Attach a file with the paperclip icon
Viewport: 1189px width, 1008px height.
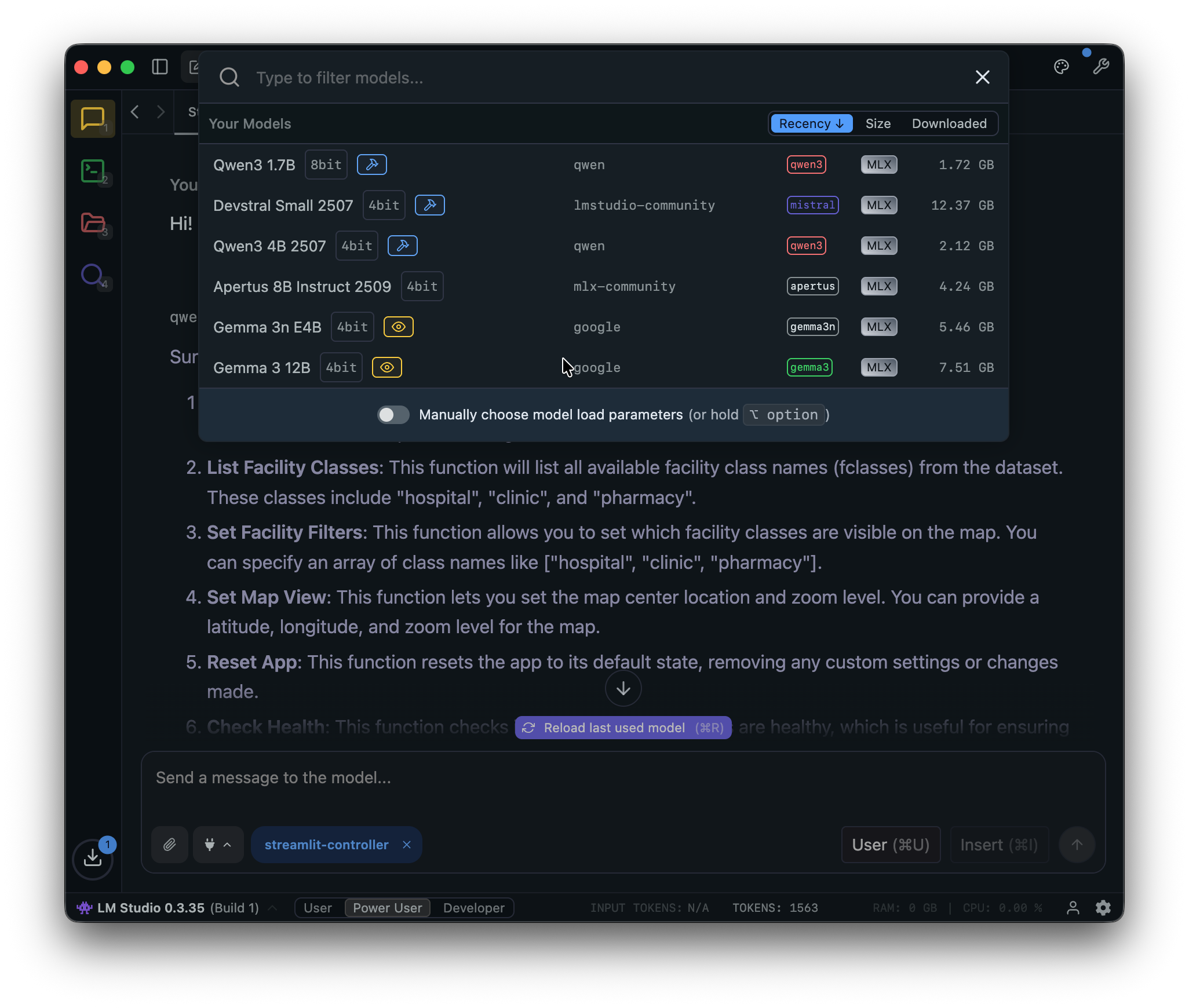170,845
